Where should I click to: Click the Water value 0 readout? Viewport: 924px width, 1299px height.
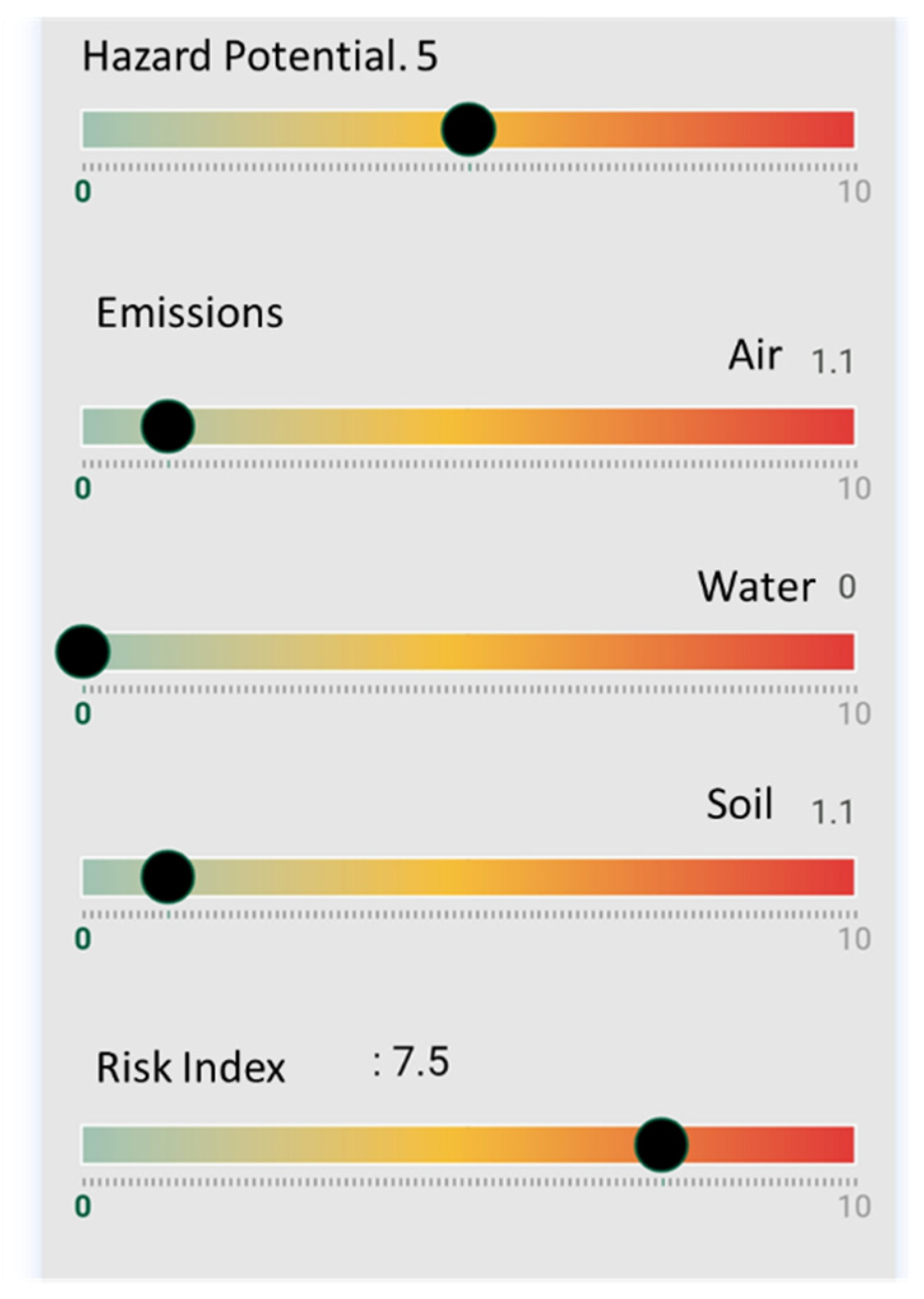(x=846, y=586)
